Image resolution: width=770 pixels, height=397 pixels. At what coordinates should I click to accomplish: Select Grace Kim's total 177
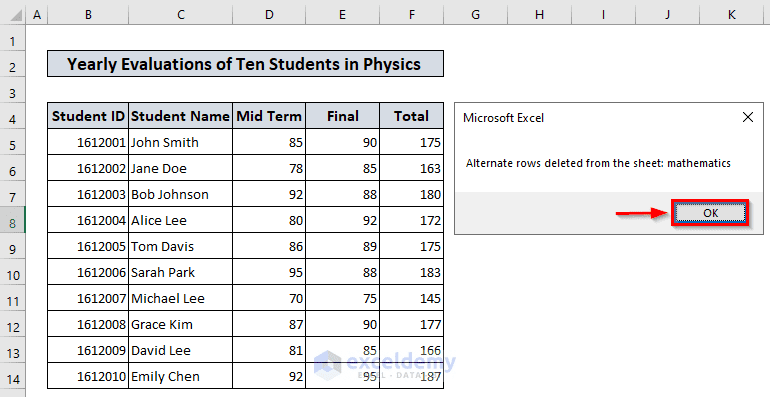[412, 324]
